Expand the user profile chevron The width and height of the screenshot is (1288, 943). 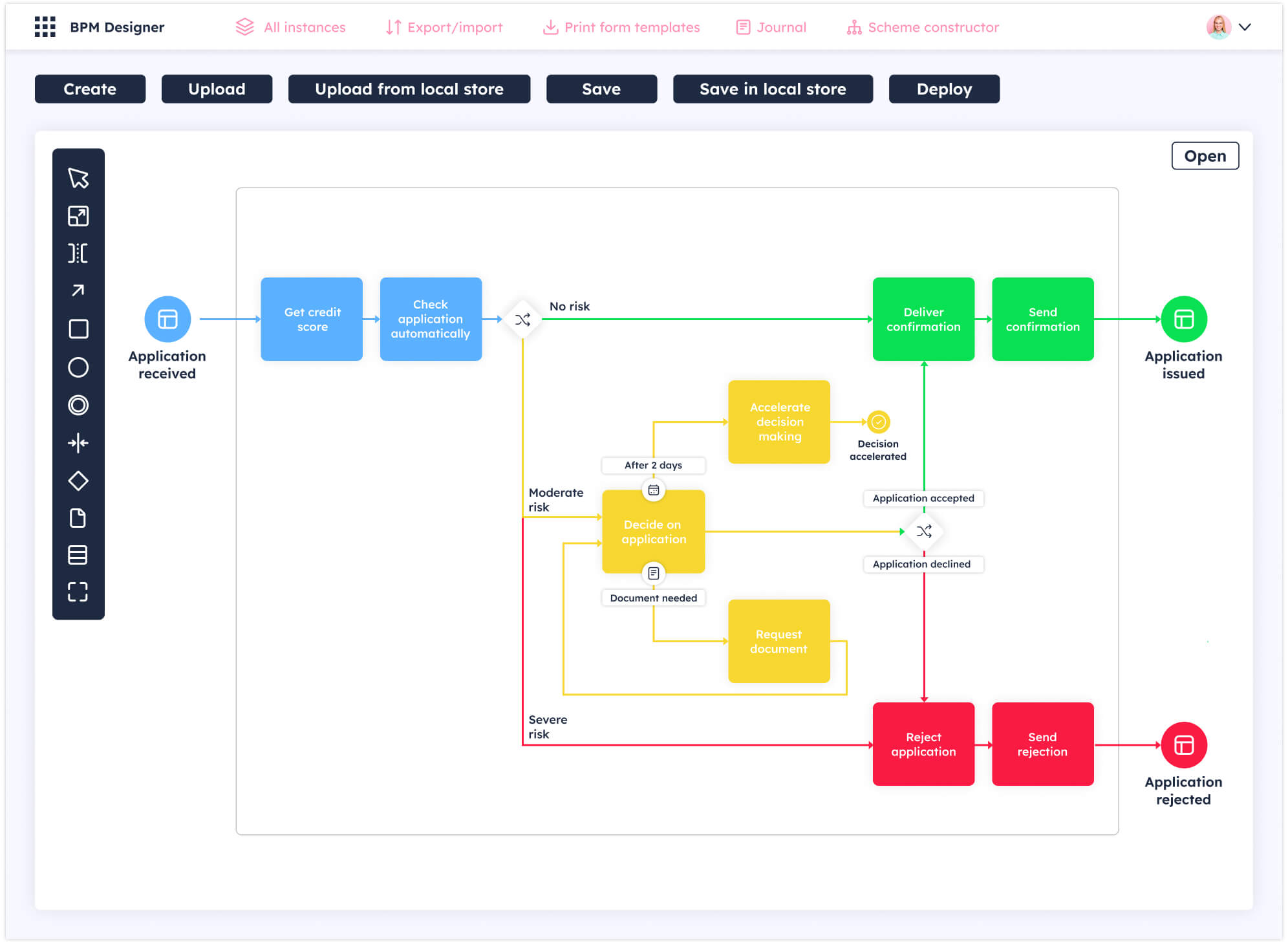[1245, 27]
